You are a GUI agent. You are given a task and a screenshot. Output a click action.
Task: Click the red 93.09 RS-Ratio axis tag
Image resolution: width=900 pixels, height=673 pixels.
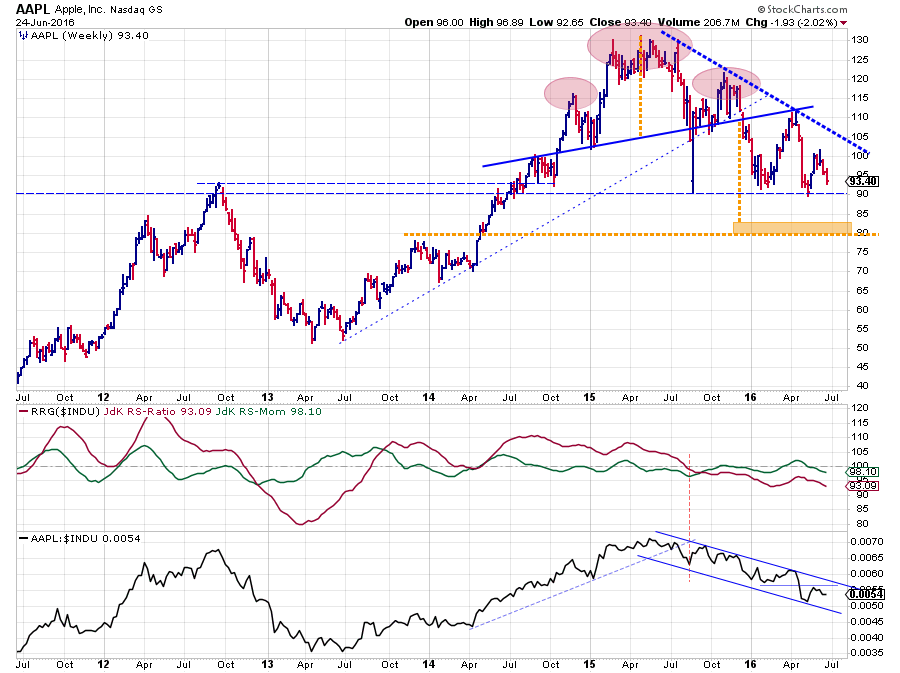coord(863,486)
